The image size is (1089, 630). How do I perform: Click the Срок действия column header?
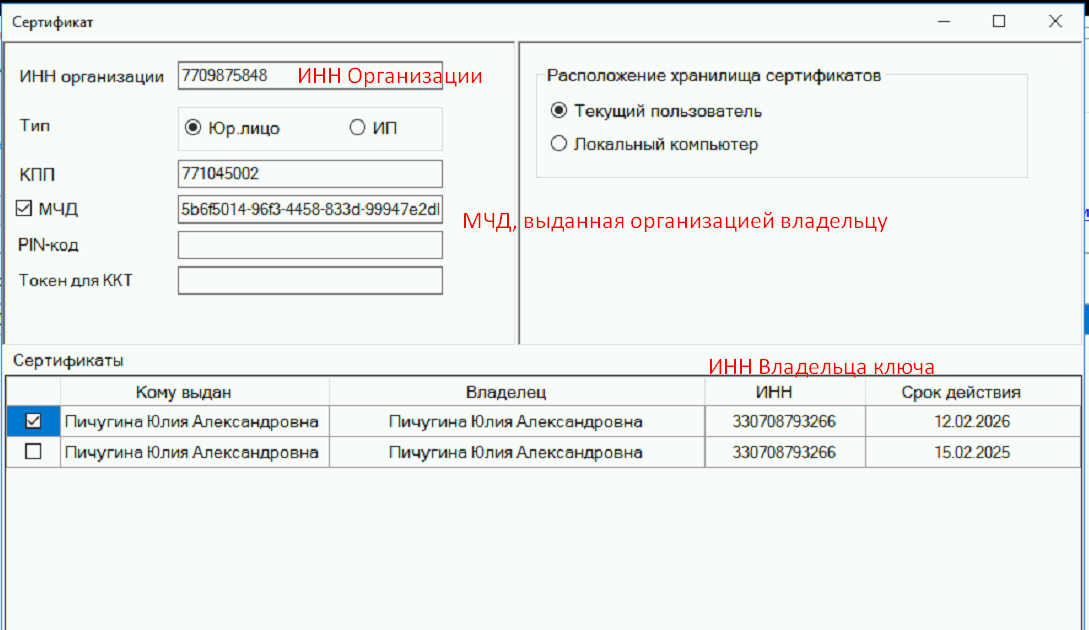pyautogui.click(x=974, y=391)
